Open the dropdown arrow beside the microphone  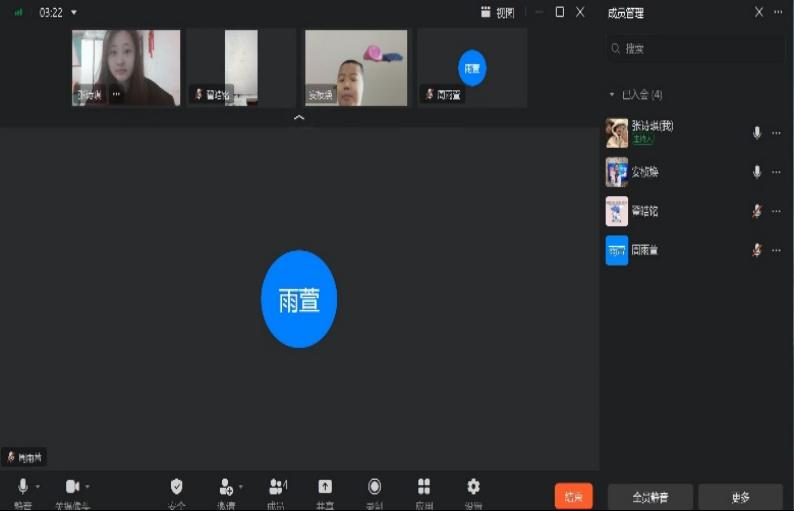tap(38, 487)
